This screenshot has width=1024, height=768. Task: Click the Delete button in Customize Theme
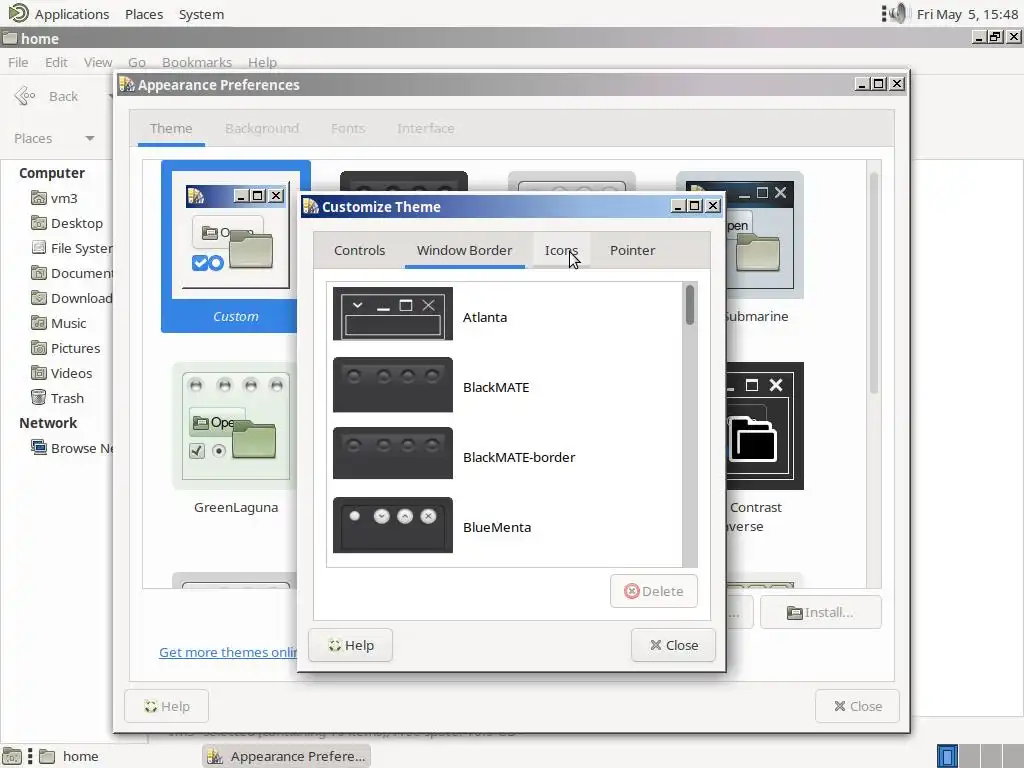click(x=654, y=591)
